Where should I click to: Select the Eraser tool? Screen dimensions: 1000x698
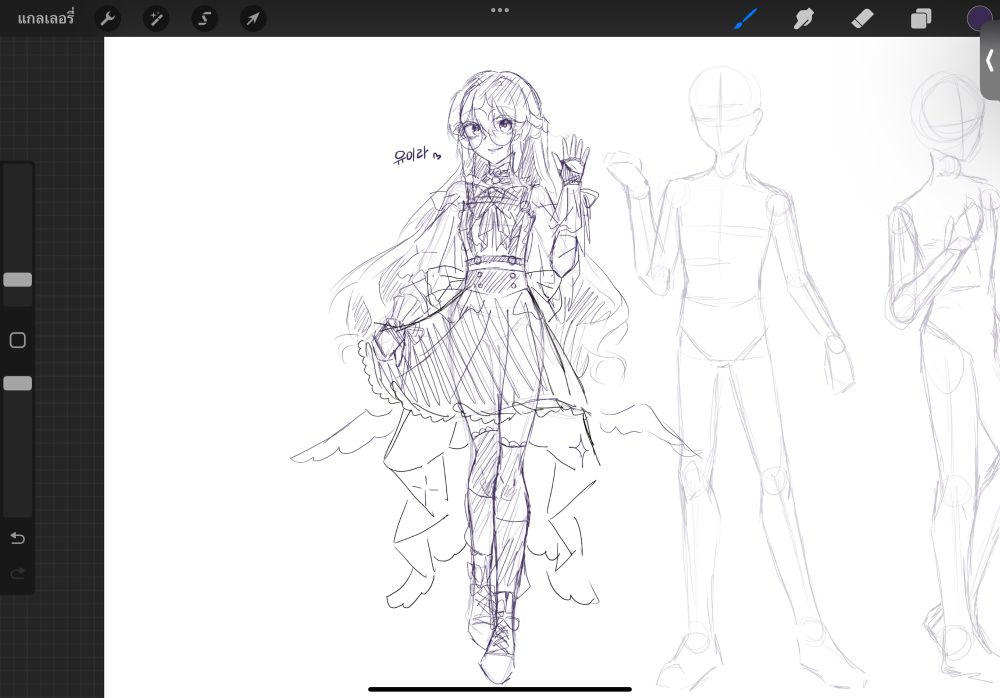(862, 19)
